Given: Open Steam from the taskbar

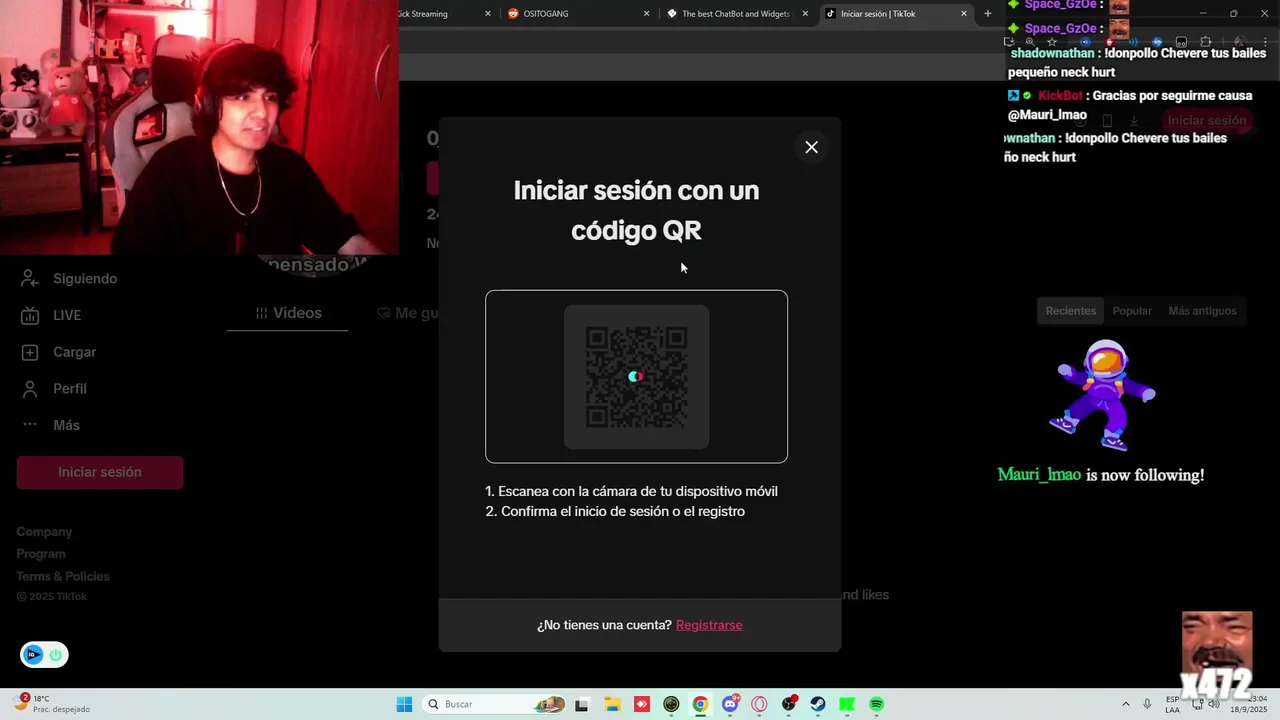Looking at the screenshot, I should point(818,704).
